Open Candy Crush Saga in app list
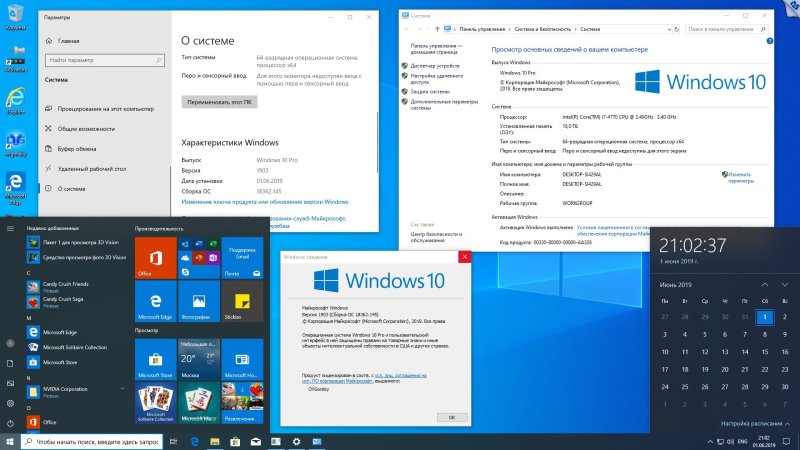Viewport: 800px width, 450px height. (79, 302)
